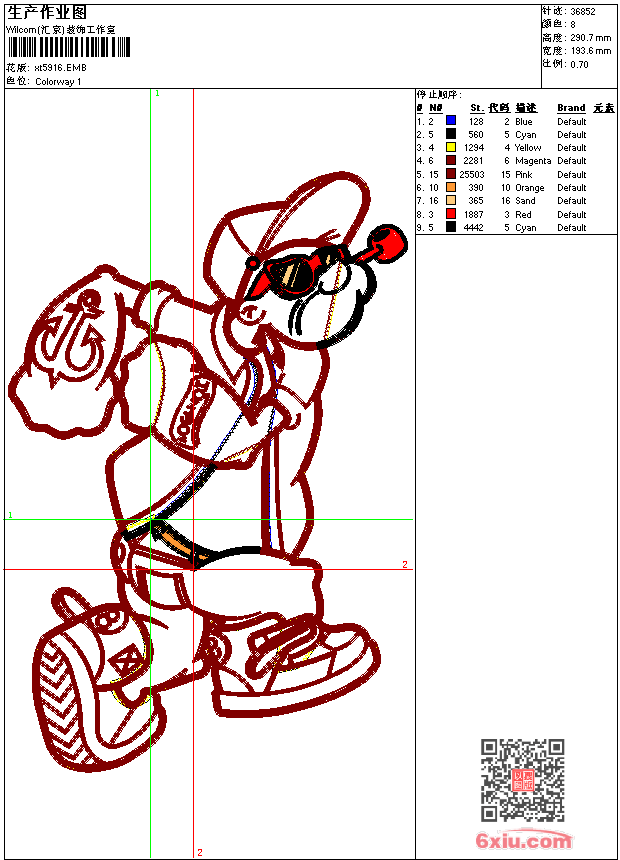
Task: Click the QR code at the bottom right
Action: 523,780
